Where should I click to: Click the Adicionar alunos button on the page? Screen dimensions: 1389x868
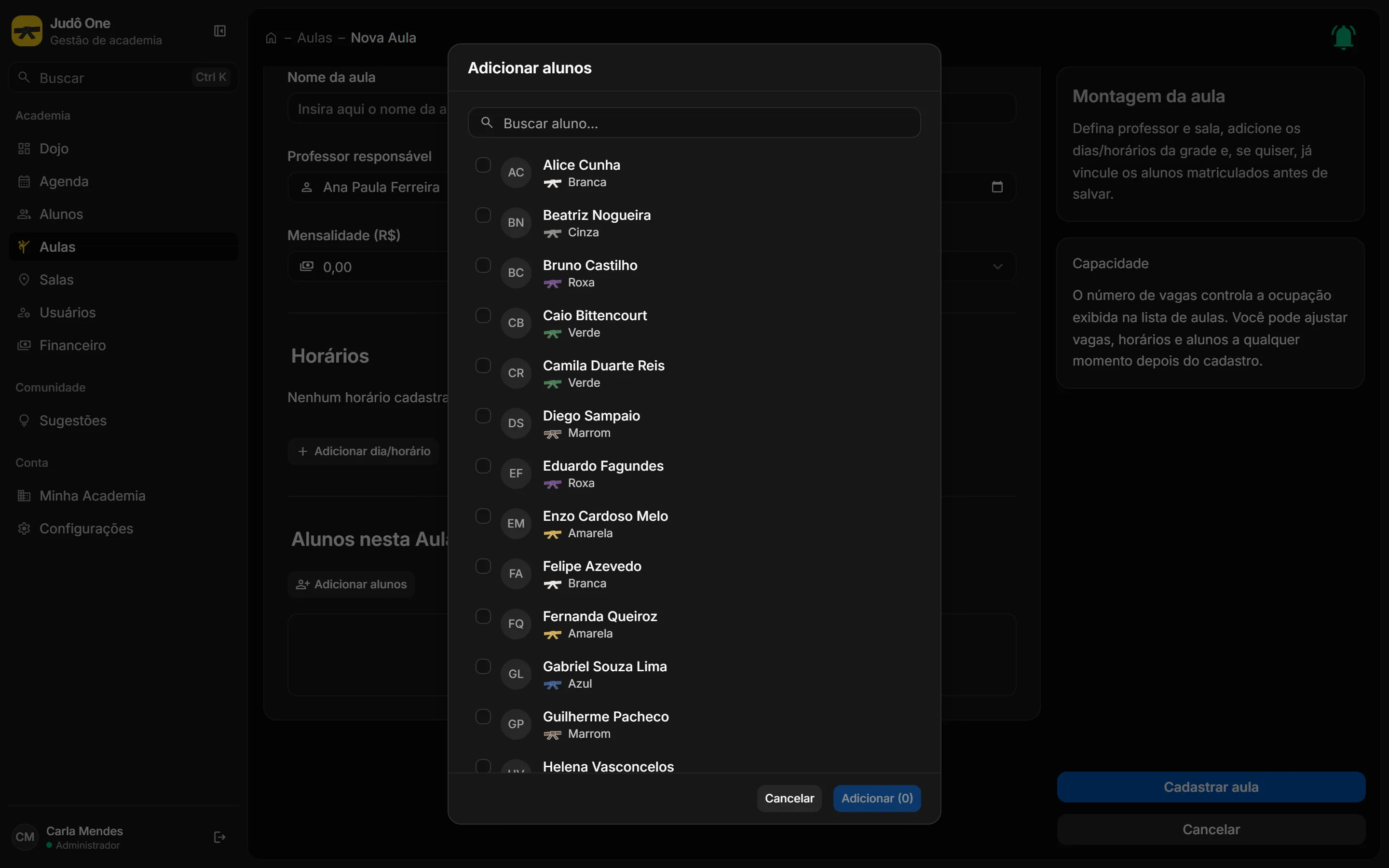point(351,584)
